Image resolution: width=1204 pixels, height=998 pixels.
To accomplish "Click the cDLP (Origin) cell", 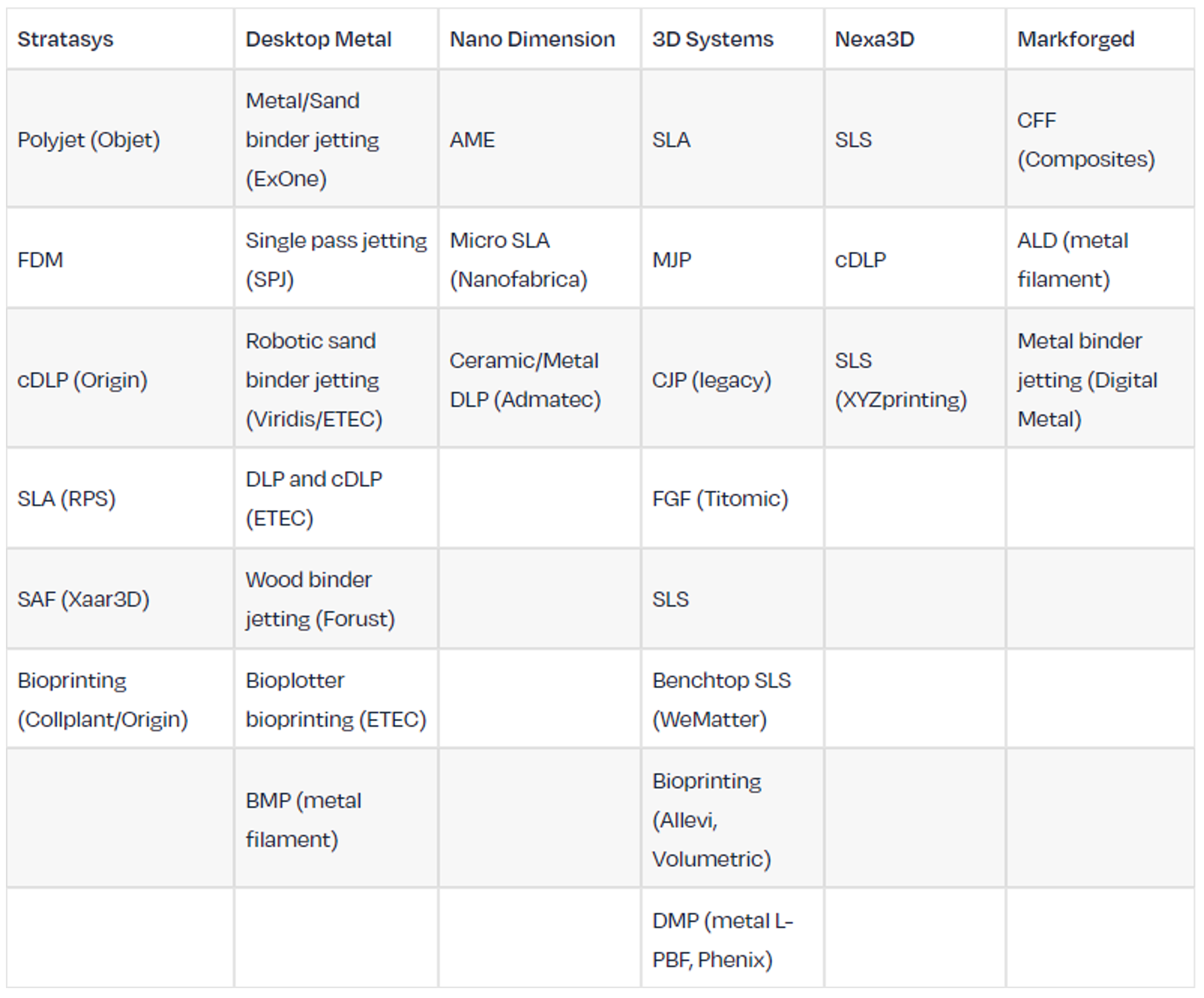I will pyautogui.click(x=120, y=379).
